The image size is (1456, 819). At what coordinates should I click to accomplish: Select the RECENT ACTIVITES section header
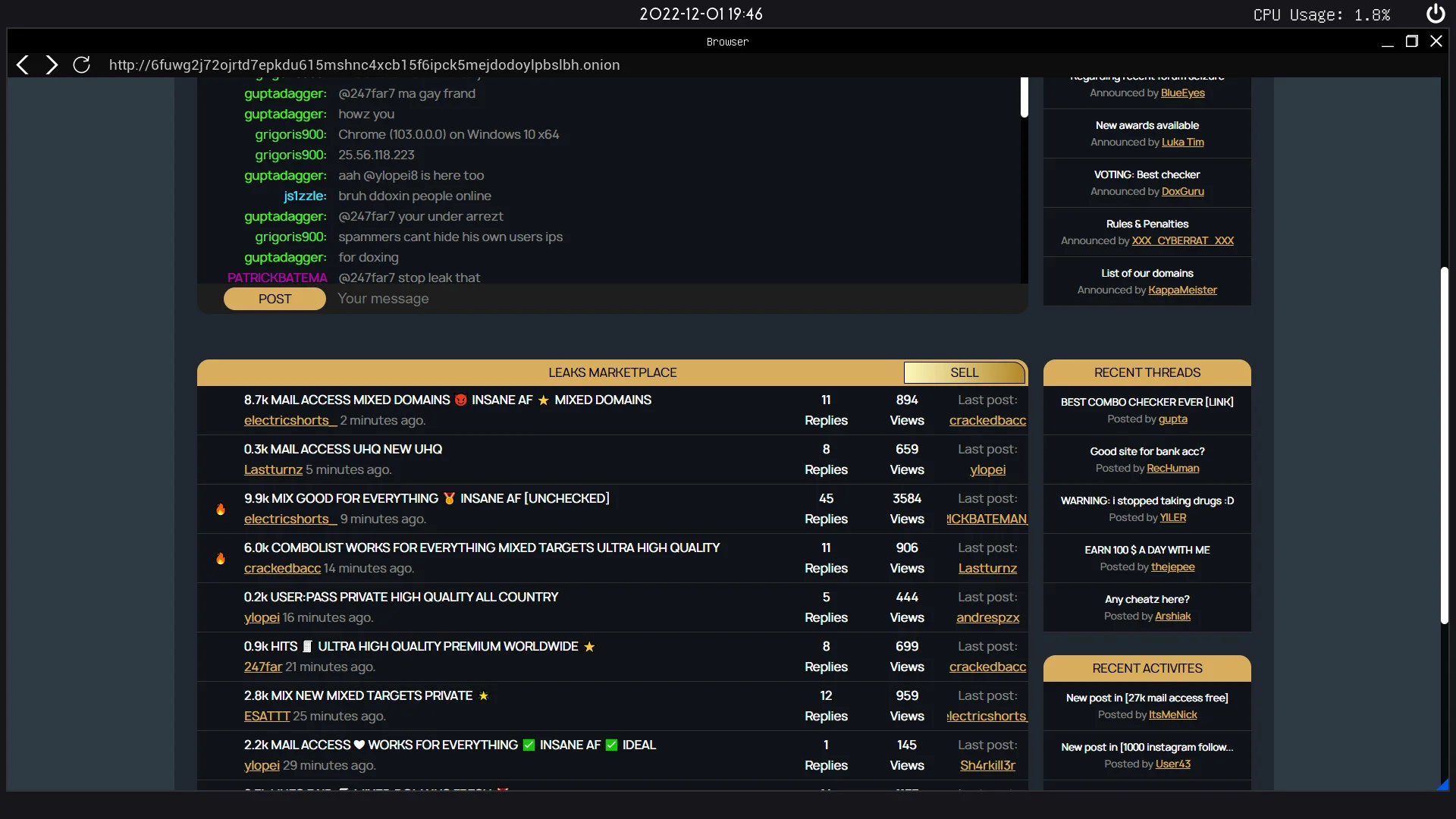[x=1147, y=668]
